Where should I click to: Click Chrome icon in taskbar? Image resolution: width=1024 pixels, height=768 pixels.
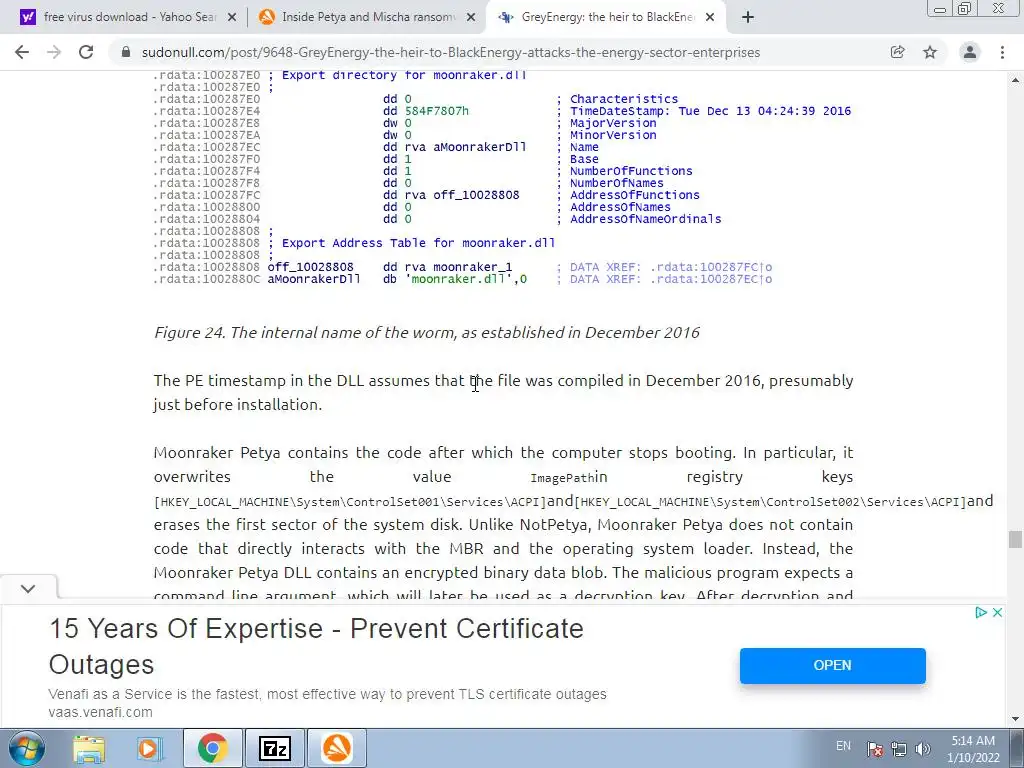coord(212,748)
